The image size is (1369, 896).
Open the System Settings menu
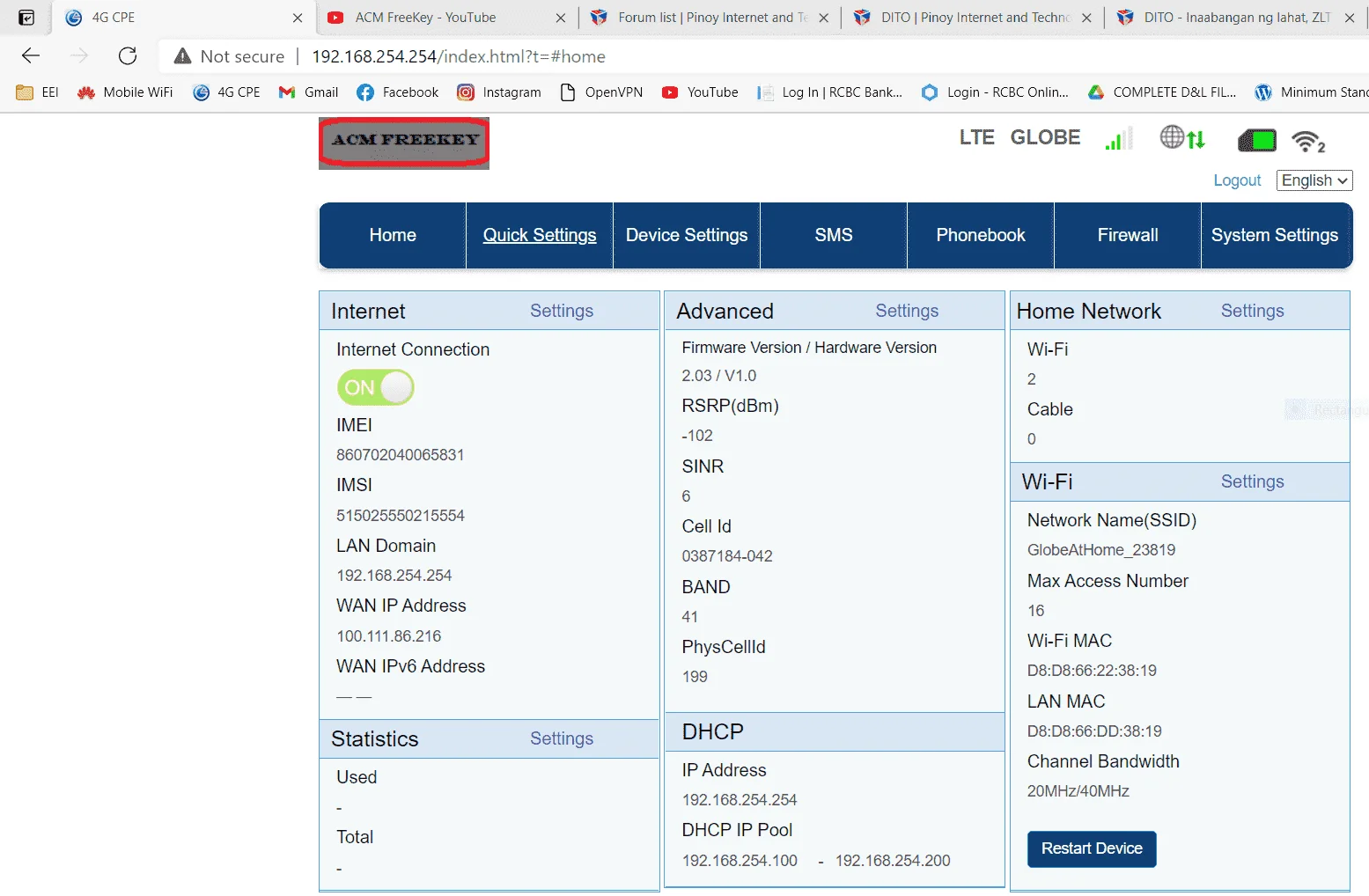[1275, 235]
